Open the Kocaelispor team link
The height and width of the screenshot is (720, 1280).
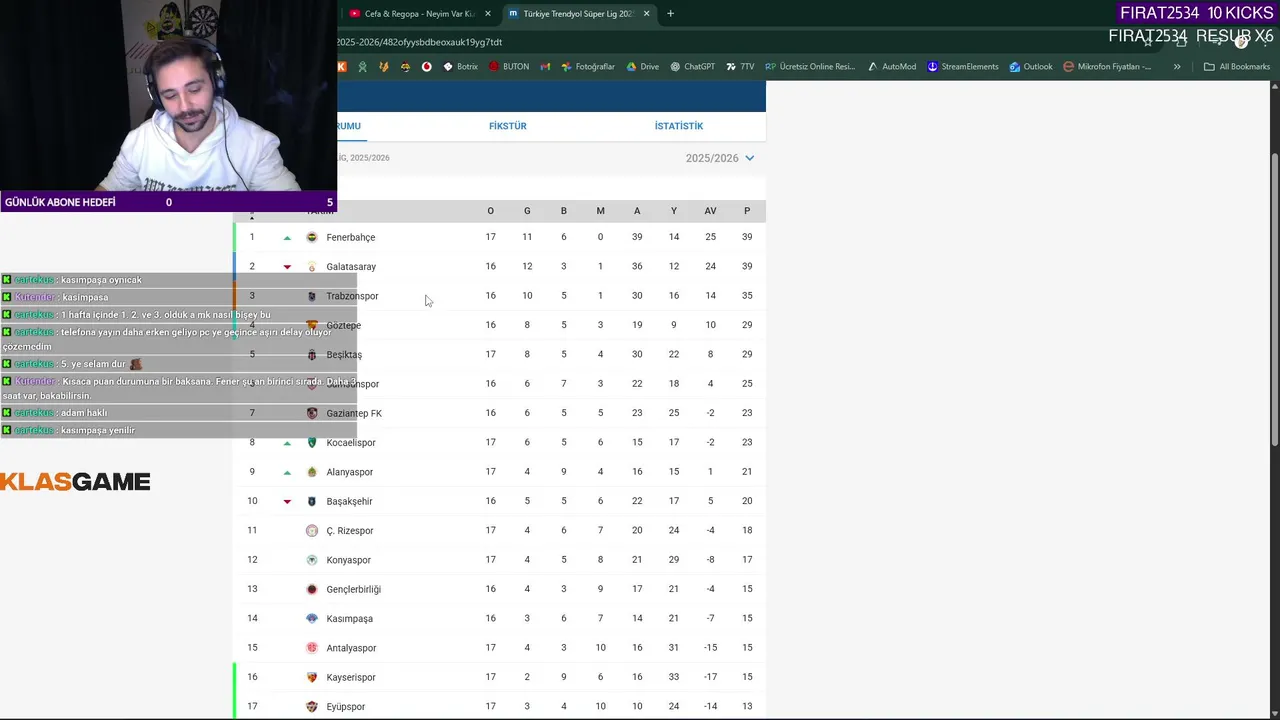click(351, 443)
